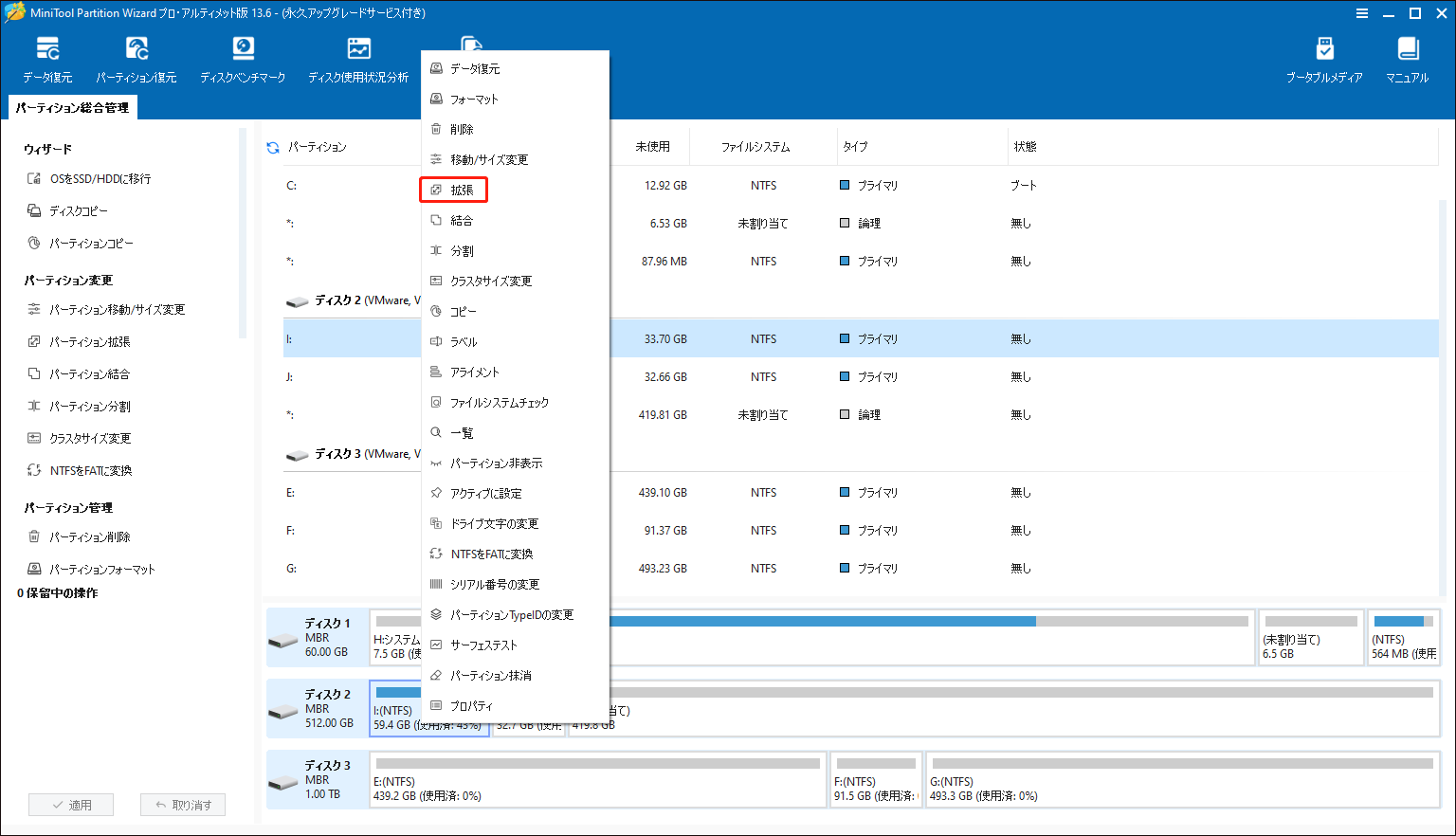The image size is (1456, 836).
Task: Open プロパティ in the context menu
Action: coord(515,705)
